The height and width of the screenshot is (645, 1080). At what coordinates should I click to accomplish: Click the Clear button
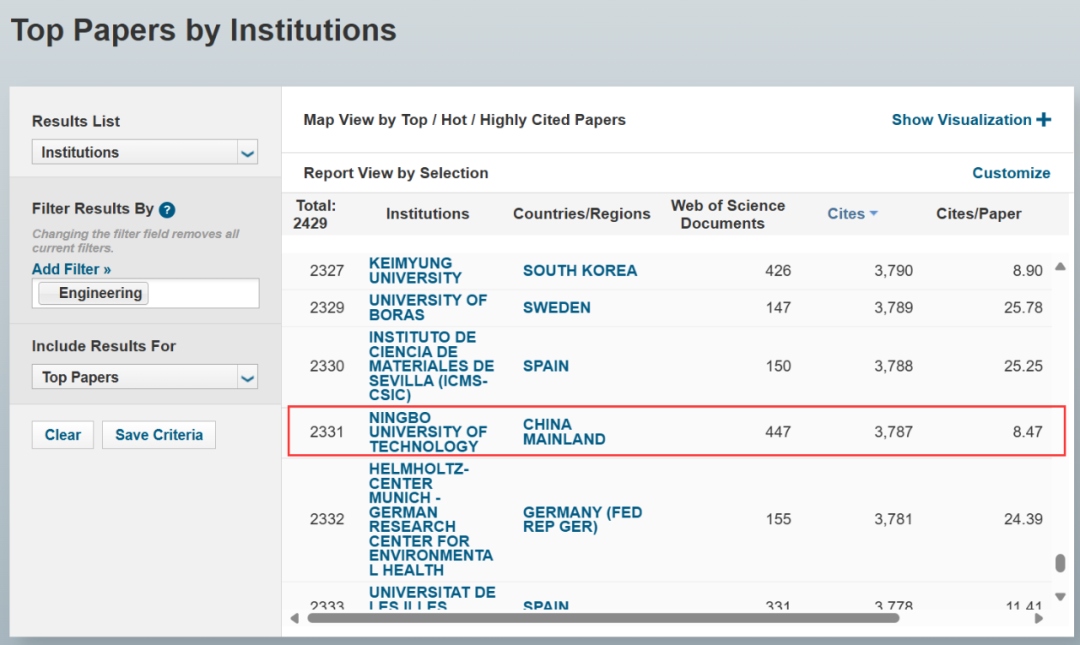coord(63,435)
